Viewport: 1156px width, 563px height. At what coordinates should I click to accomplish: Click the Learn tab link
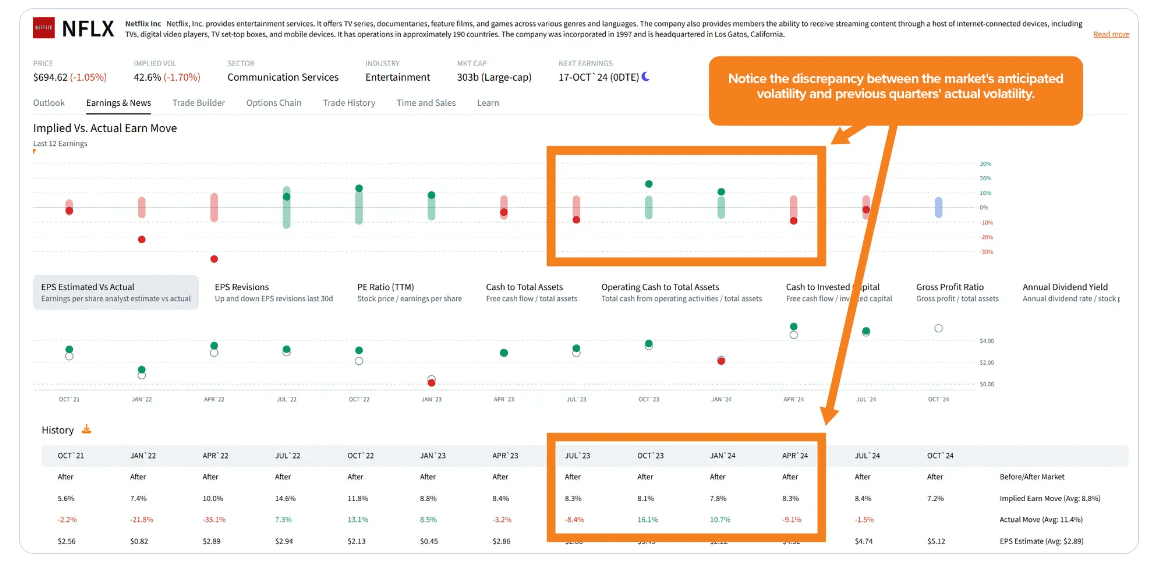tap(488, 103)
